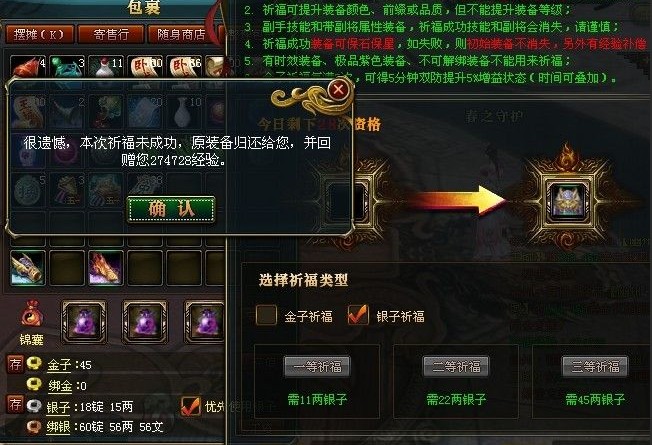Open the 随身商店 portable shop tab

tap(181, 34)
